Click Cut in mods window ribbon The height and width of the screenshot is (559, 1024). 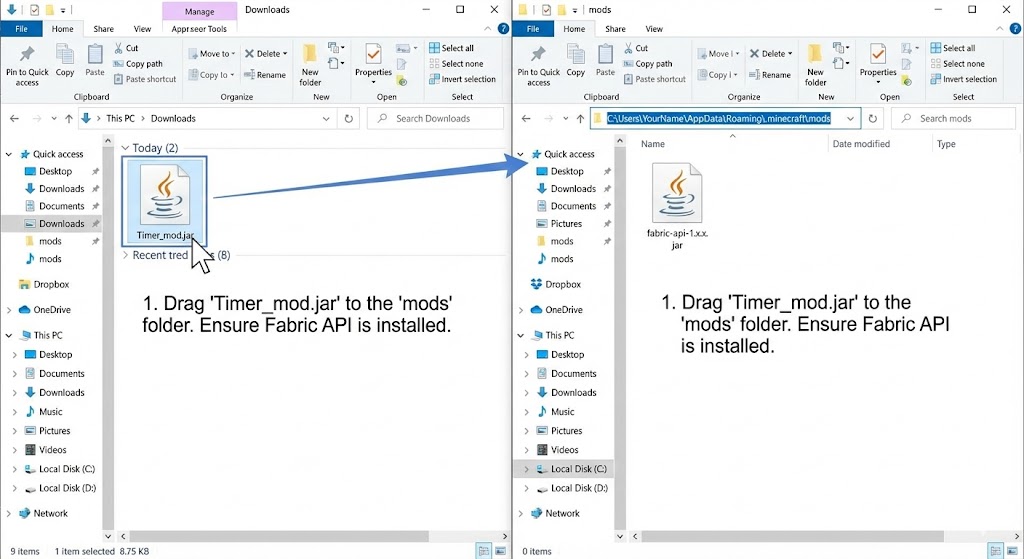point(636,48)
